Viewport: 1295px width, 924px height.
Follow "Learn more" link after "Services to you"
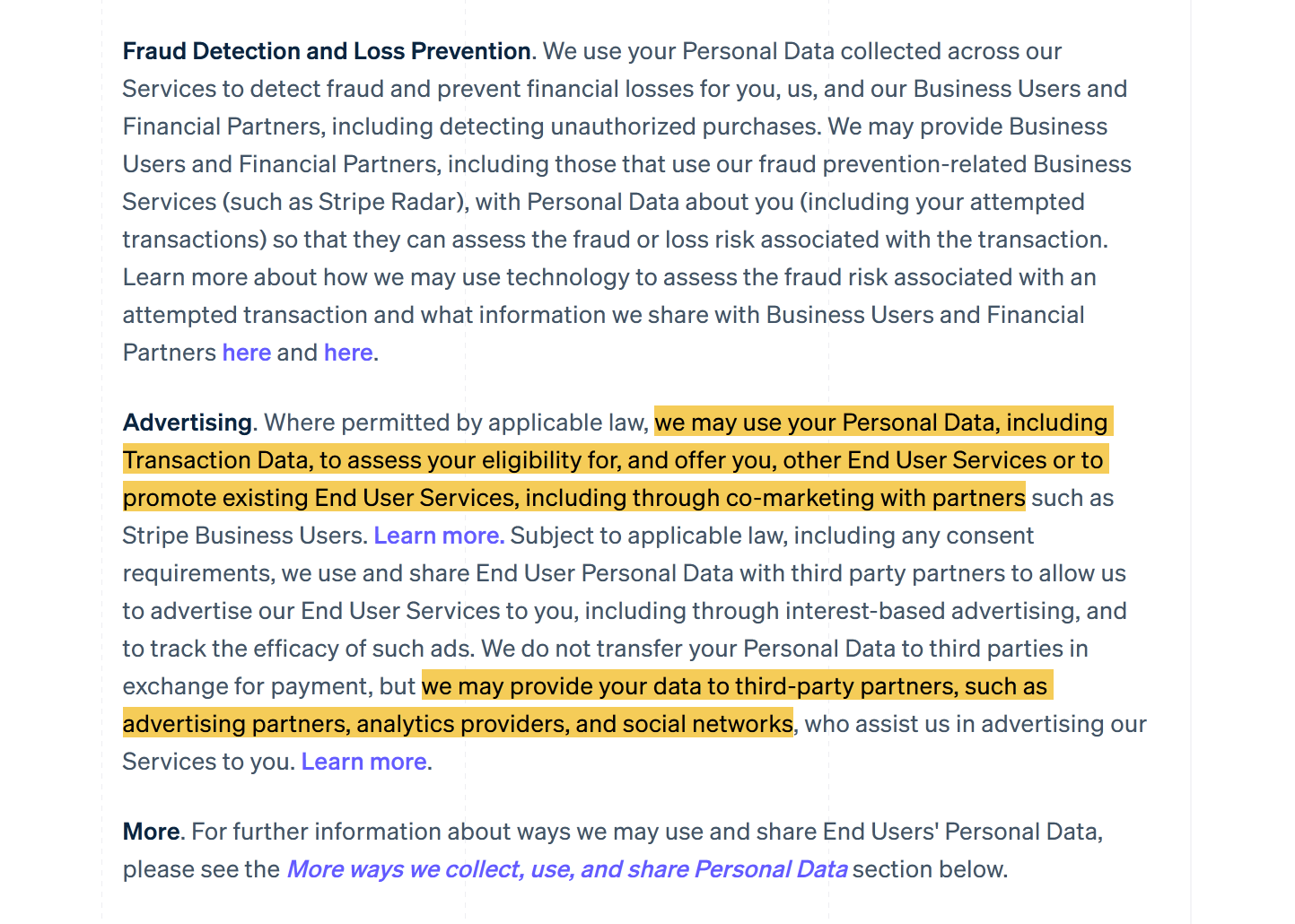coord(363,762)
